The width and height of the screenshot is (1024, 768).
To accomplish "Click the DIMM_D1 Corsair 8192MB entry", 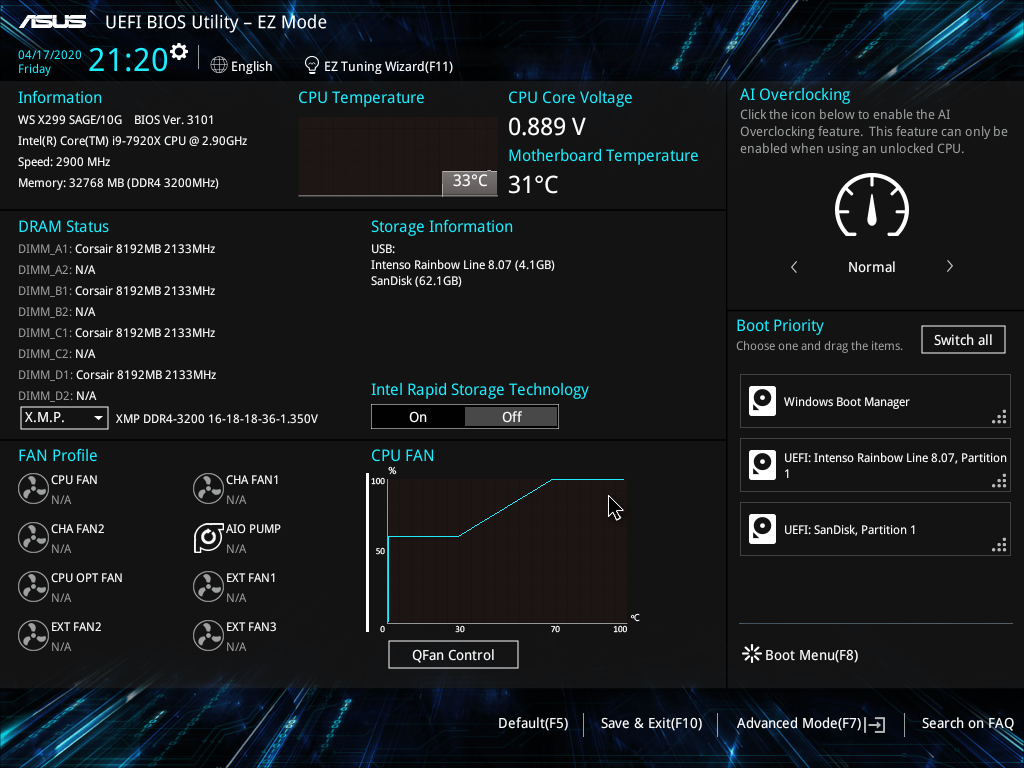I will (117, 375).
